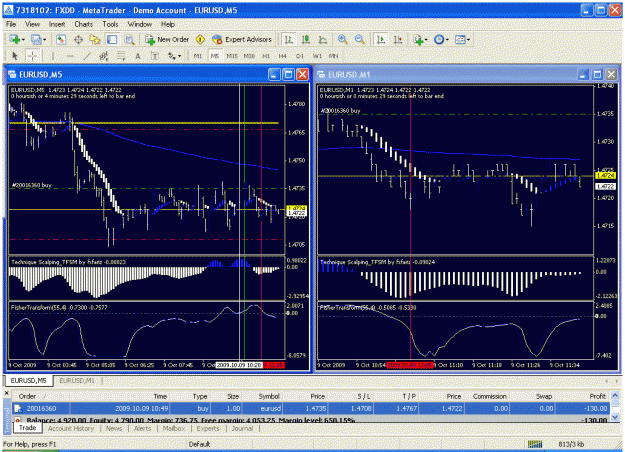Click the New Order button
The image size is (625, 452).
167,39
